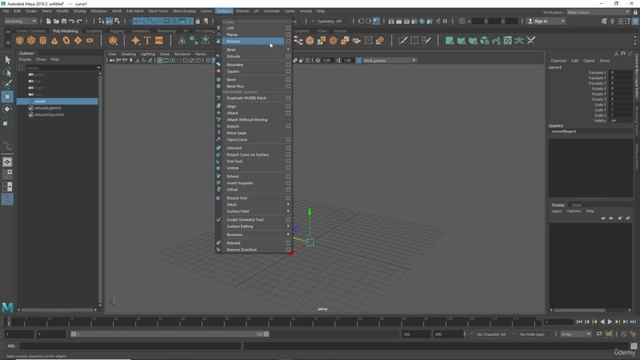The width and height of the screenshot is (640, 360).
Task: Click the Undo icon in status line
Action: coord(72,21)
